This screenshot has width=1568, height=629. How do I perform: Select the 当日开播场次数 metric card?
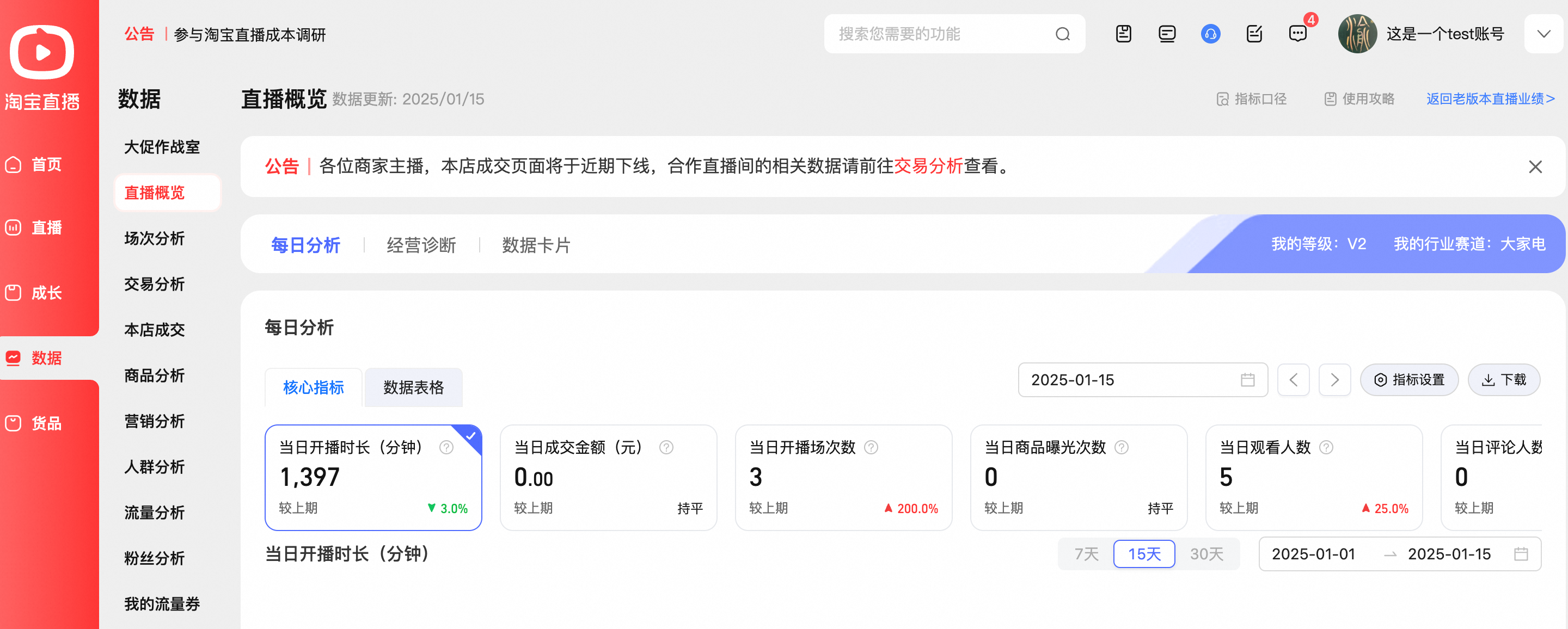(844, 478)
